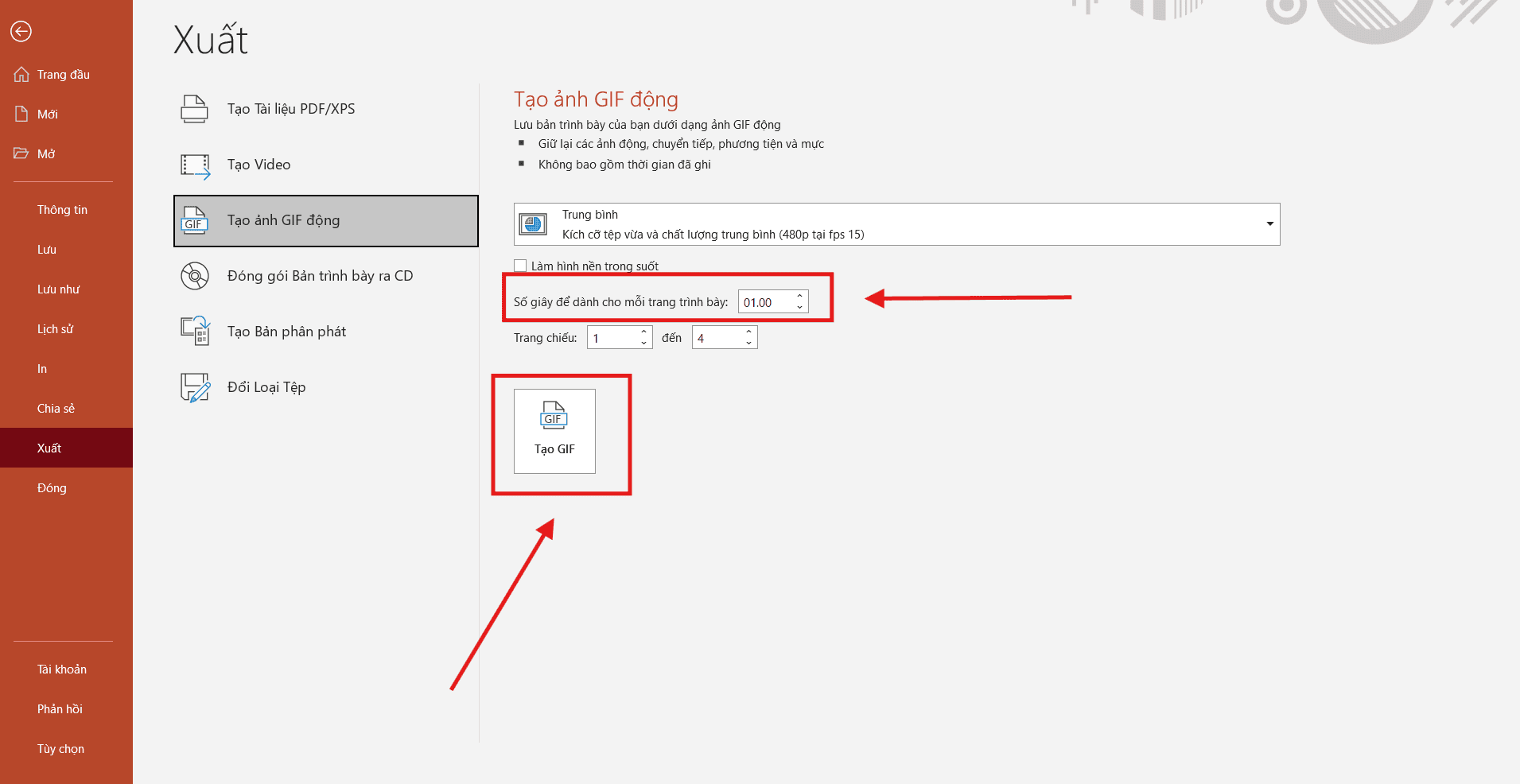The height and width of the screenshot is (784, 1520).
Task: Increase ending slide number with up arrow
Action: coord(748,332)
